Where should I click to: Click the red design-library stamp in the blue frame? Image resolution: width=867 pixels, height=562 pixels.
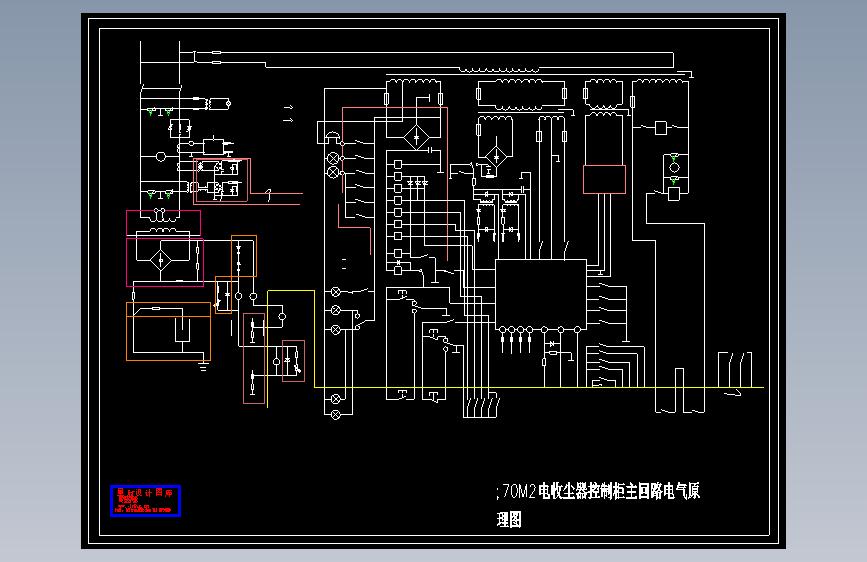(145, 501)
